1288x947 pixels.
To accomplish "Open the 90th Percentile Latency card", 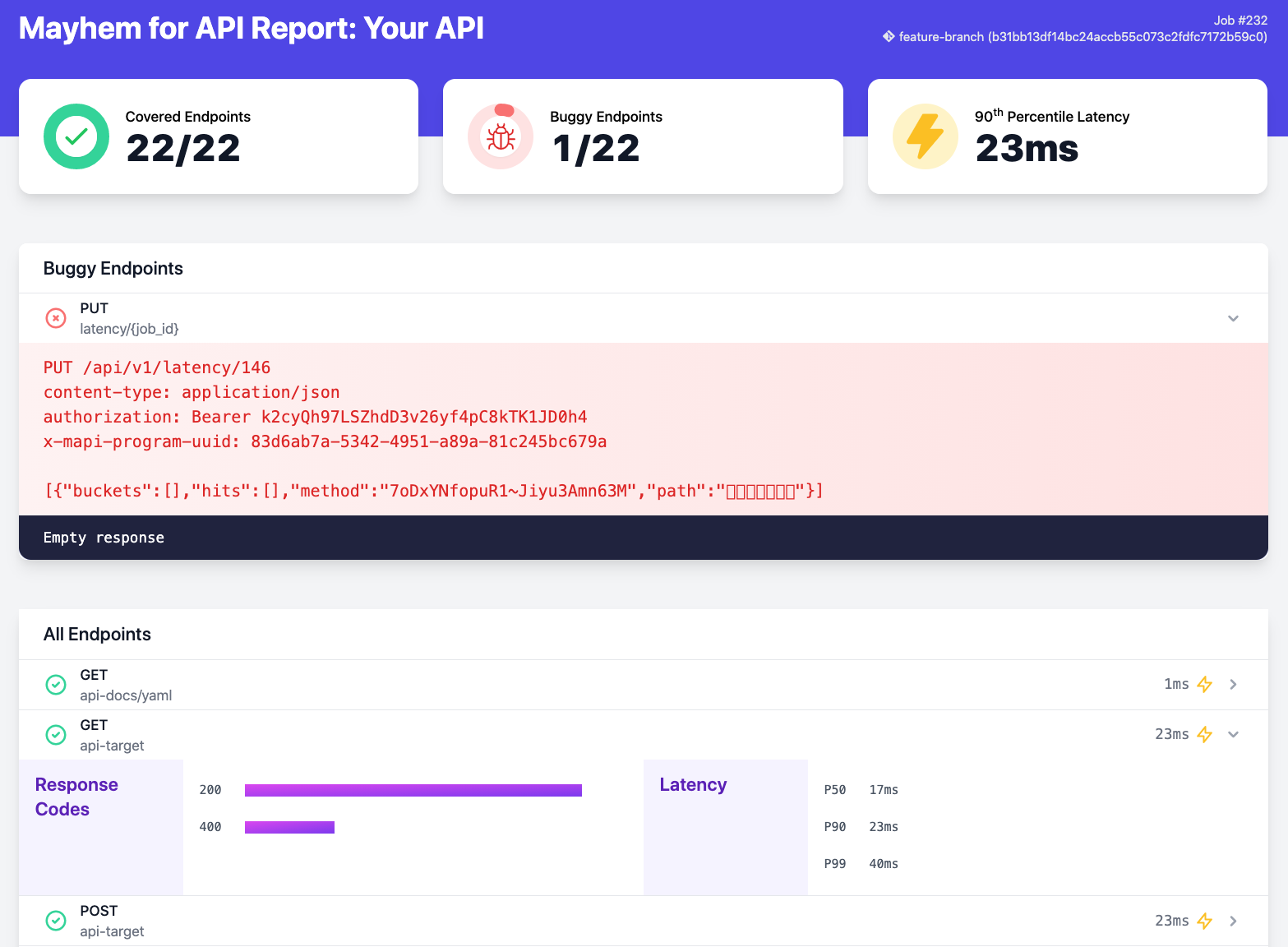I will pos(1068,136).
